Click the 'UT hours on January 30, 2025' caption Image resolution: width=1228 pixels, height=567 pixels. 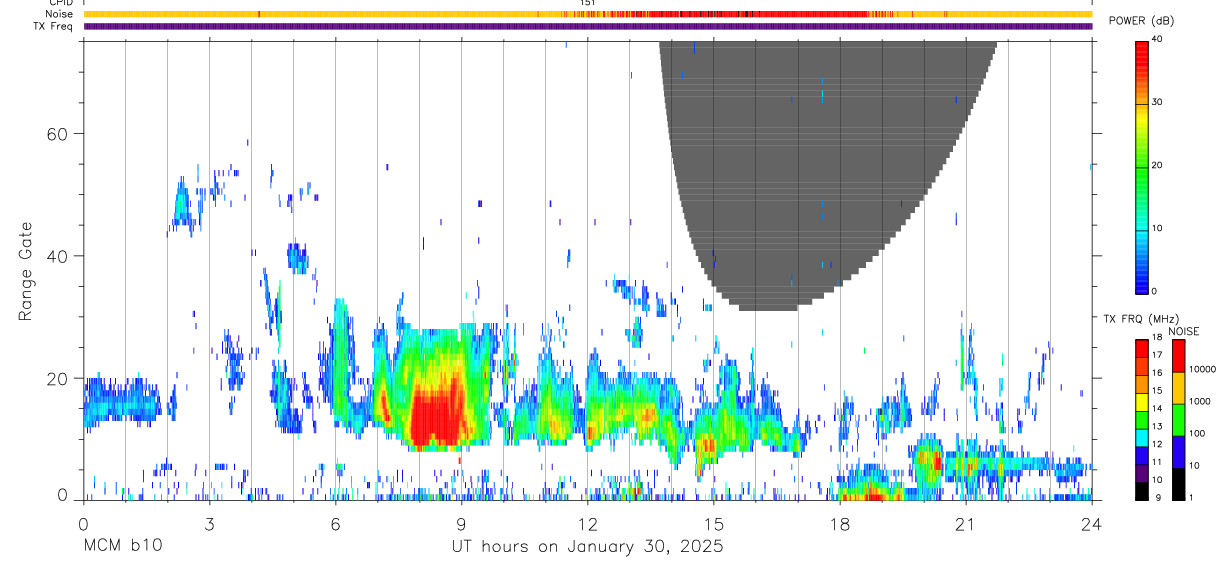pyautogui.click(x=587, y=547)
